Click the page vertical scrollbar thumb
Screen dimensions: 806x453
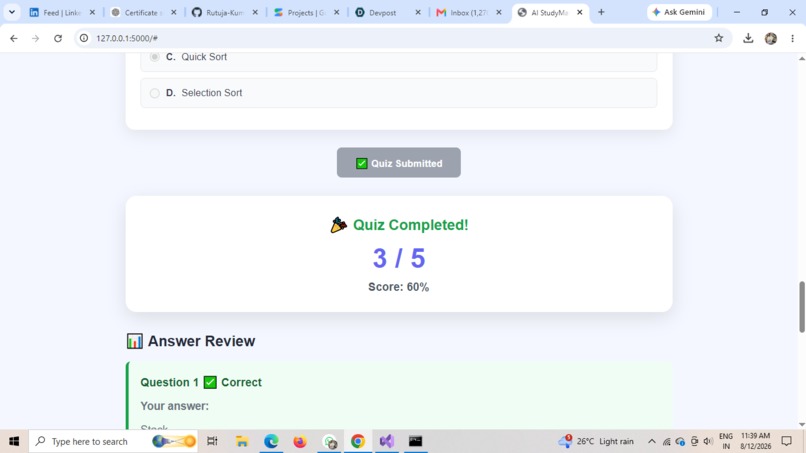click(x=801, y=306)
